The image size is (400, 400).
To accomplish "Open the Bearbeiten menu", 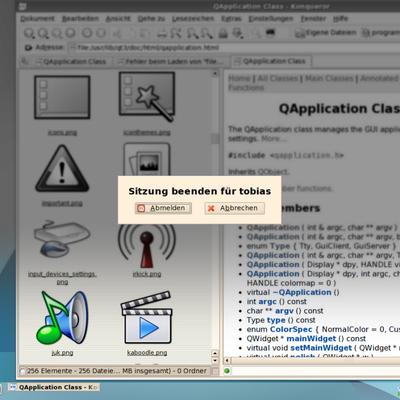I will [x=80, y=19].
